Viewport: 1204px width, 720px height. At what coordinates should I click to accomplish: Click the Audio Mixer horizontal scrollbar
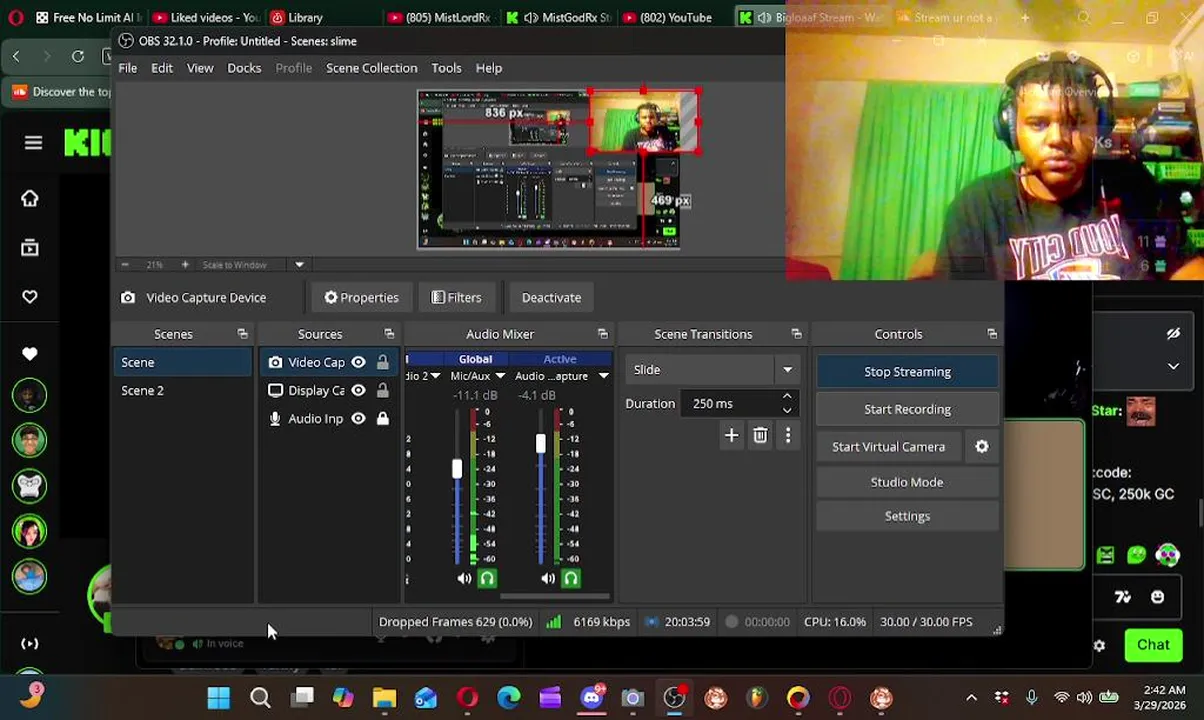tap(555, 597)
